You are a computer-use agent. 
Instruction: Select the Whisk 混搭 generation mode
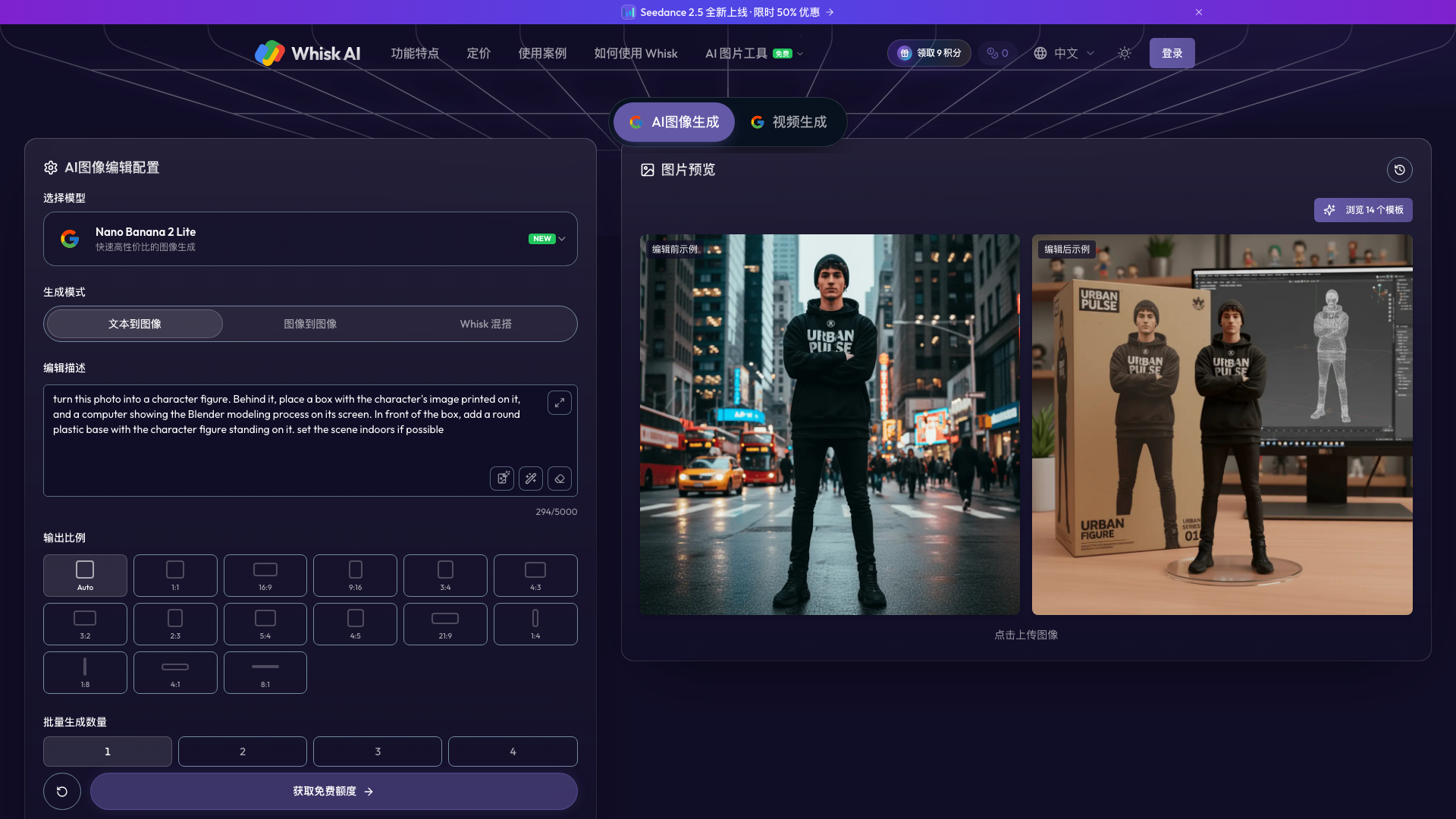485,324
